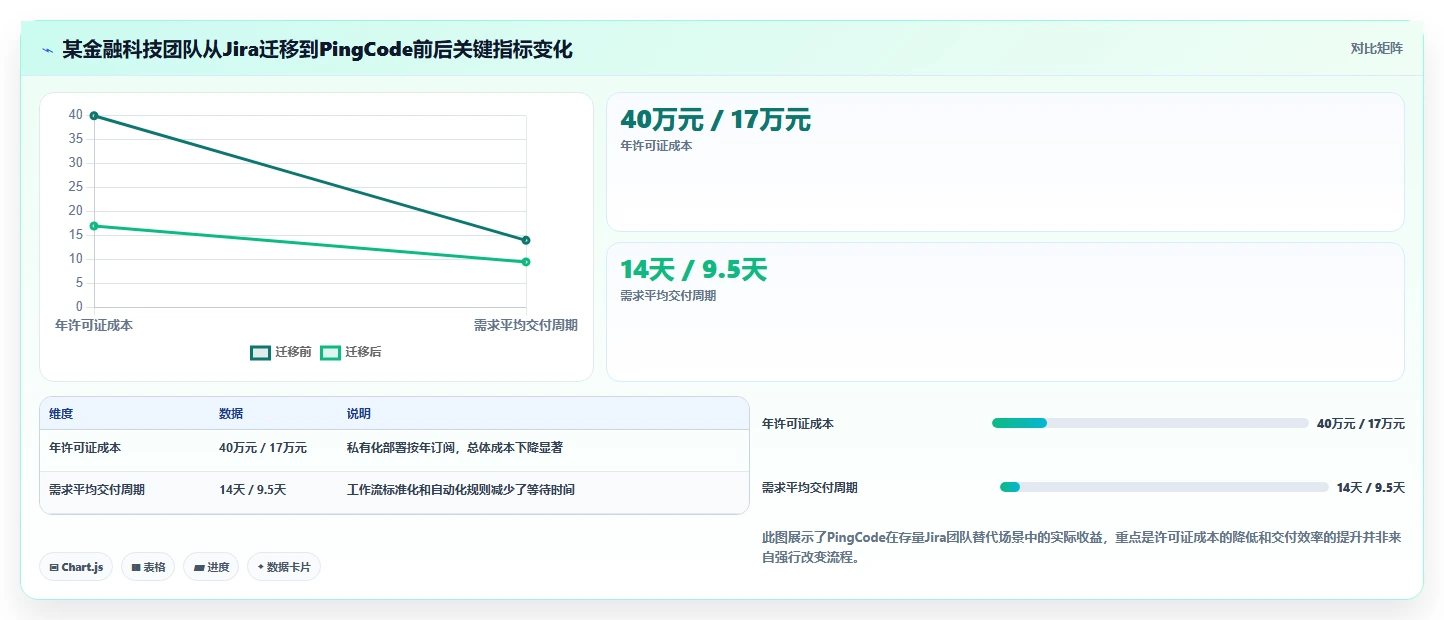Image resolution: width=1444 pixels, height=620 pixels.
Task: Click the 年许可证成本 progress bar
Action: click(x=1150, y=423)
